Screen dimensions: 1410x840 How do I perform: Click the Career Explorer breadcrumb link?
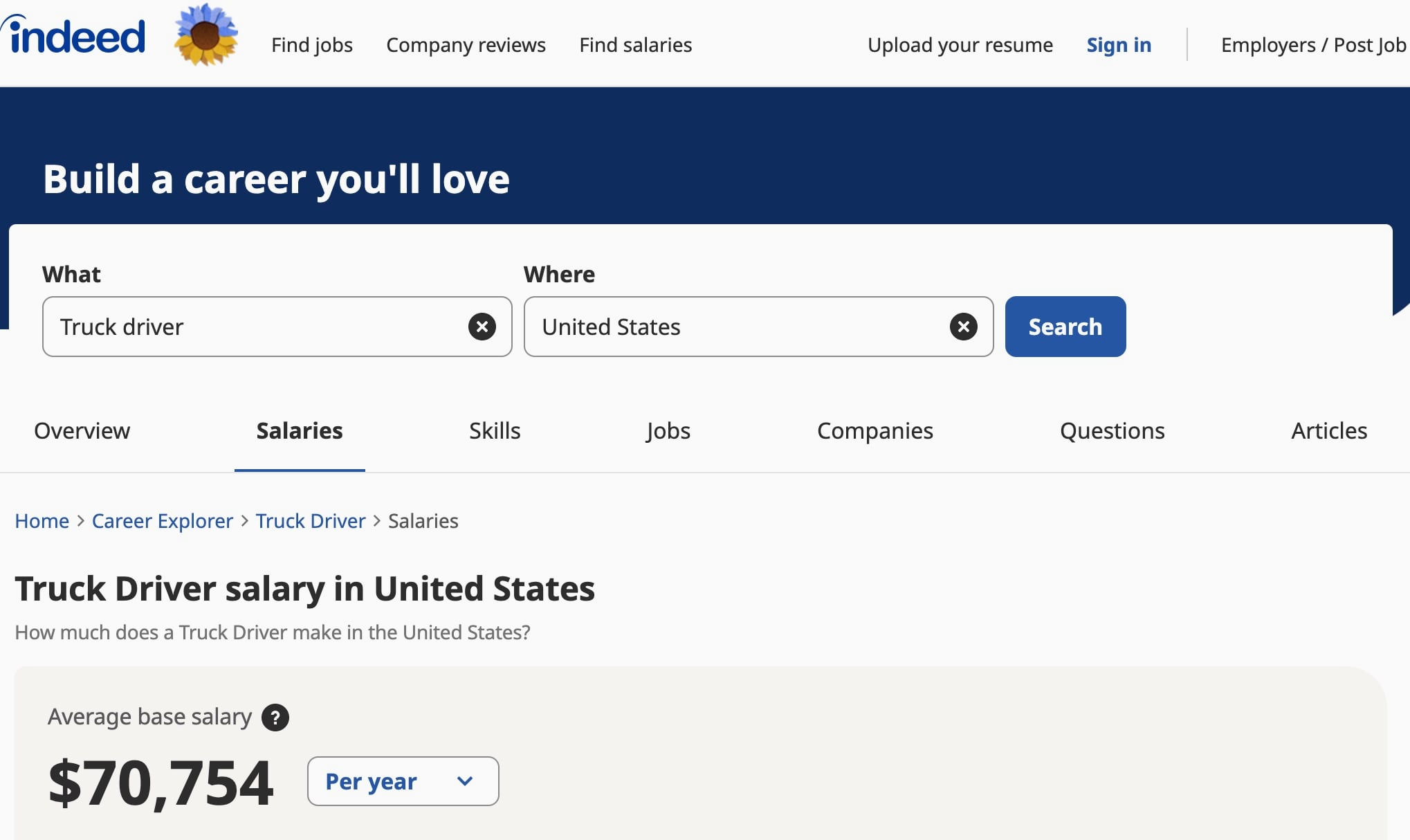pos(163,521)
